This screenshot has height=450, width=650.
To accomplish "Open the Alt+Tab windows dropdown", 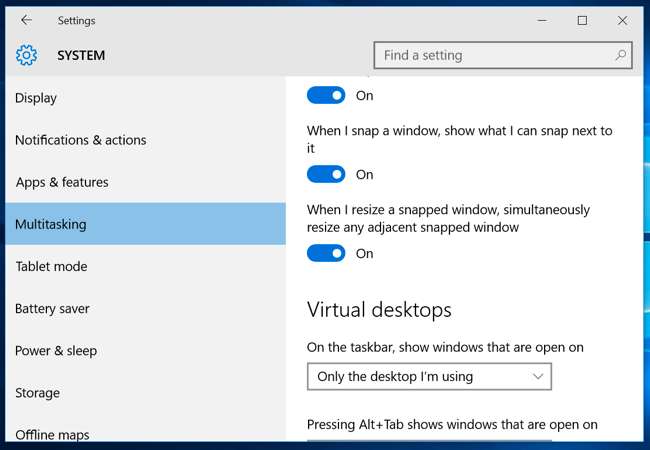I will [x=428, y=439].
